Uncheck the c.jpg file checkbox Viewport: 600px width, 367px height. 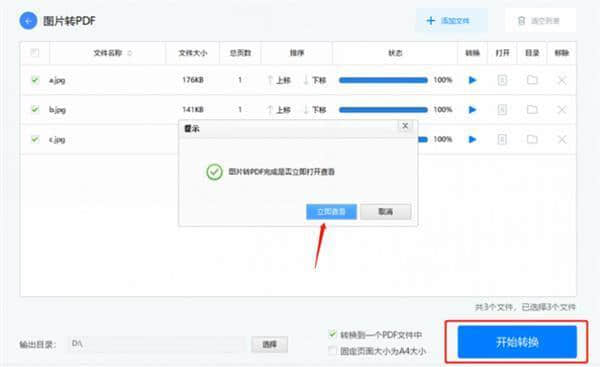click(35, 139)
